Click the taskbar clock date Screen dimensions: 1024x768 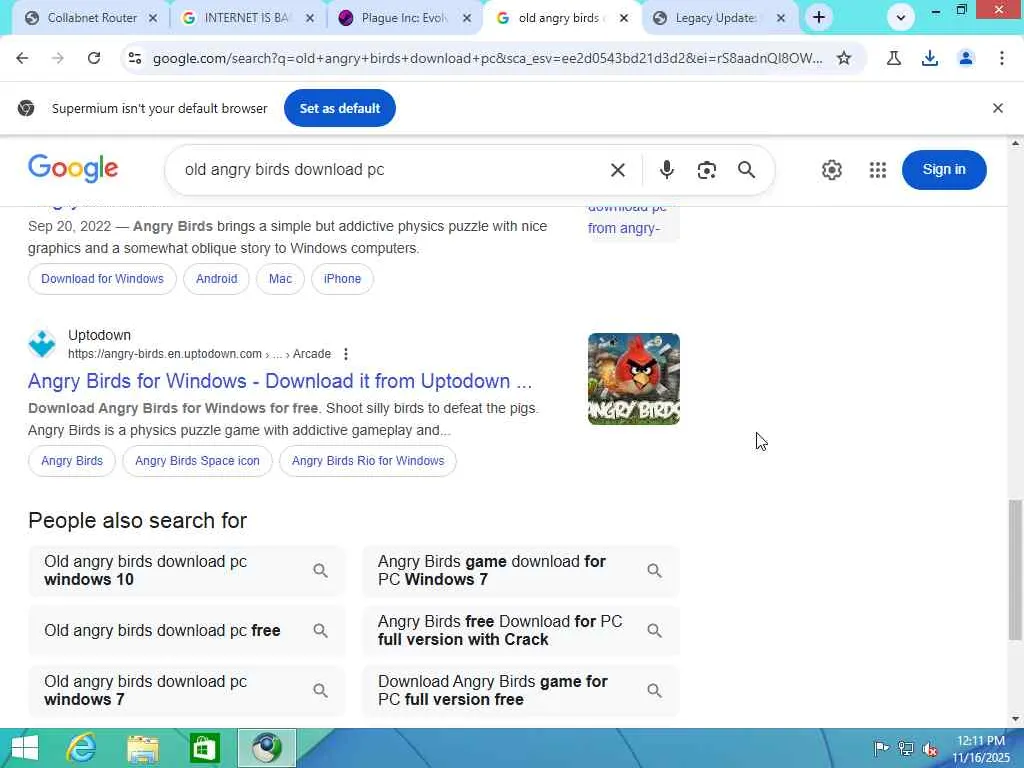980,749
